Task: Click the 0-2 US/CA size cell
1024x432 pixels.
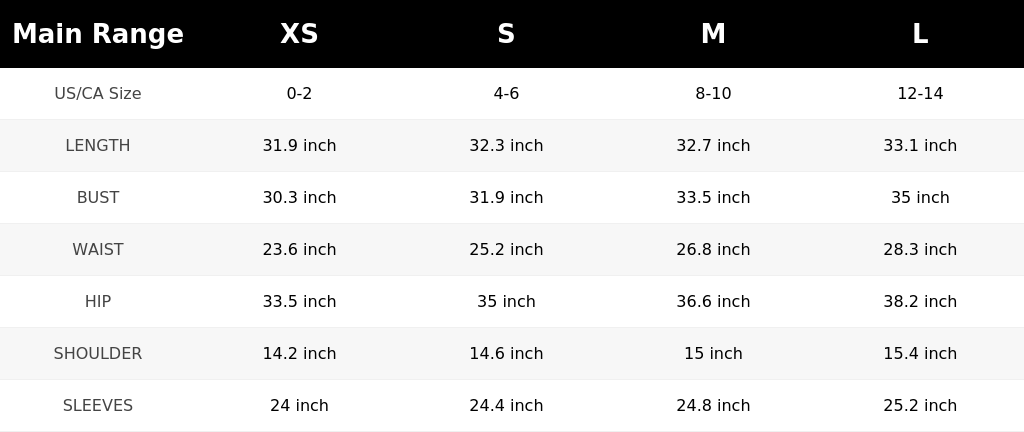Action: 299,93
